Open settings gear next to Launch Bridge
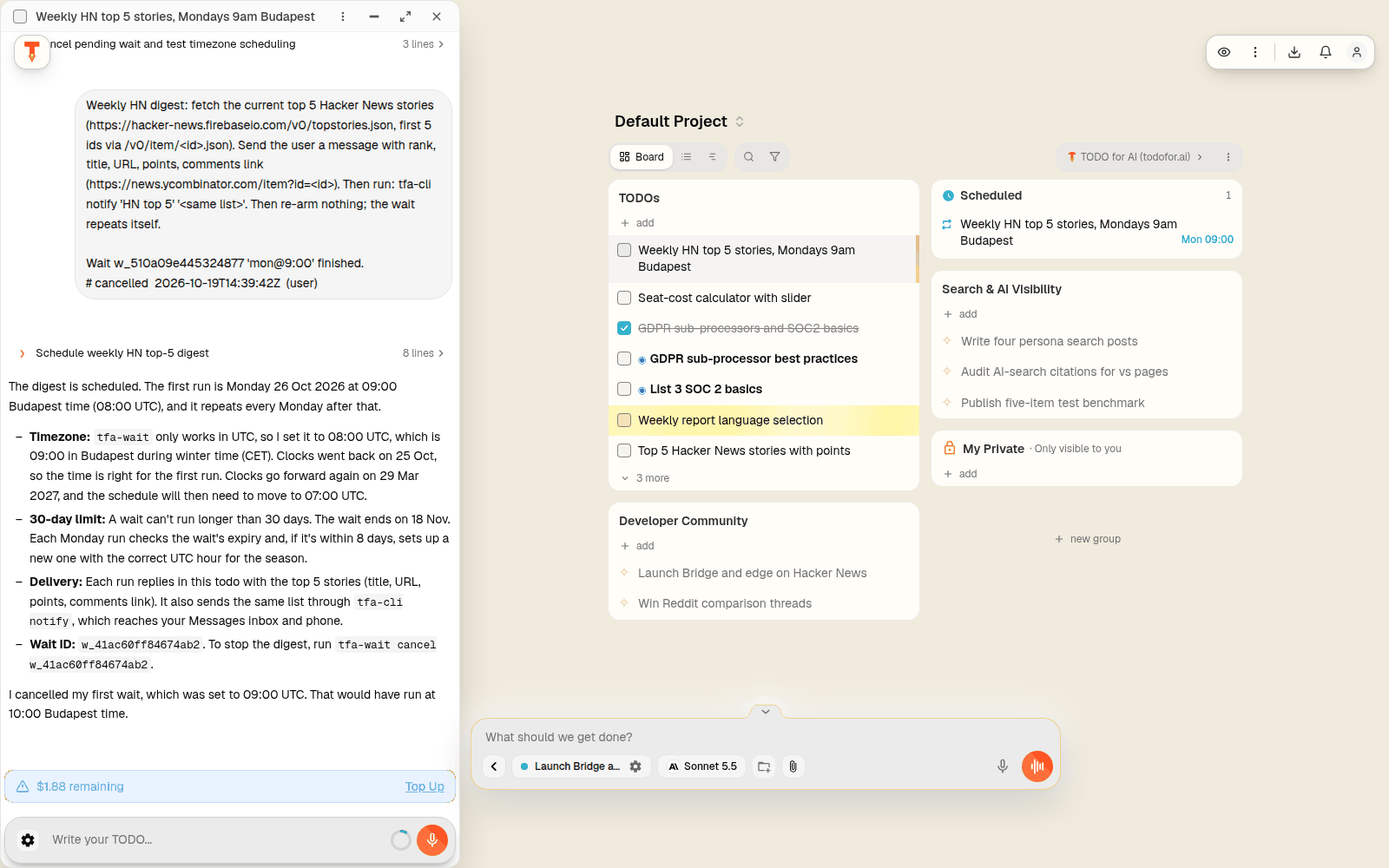The height and width of the screenshot is (868, 1389). [635, 766]
